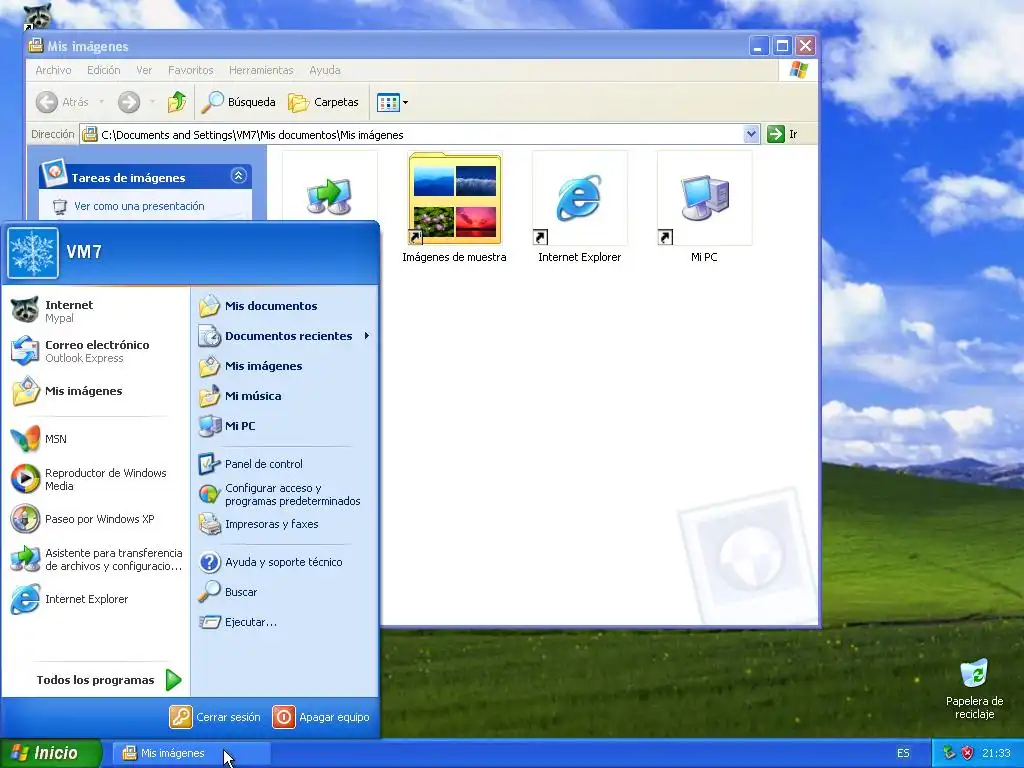Click the Atrás back button
This screenshot has height=768, width=1024.
click(x=63, y=102)
